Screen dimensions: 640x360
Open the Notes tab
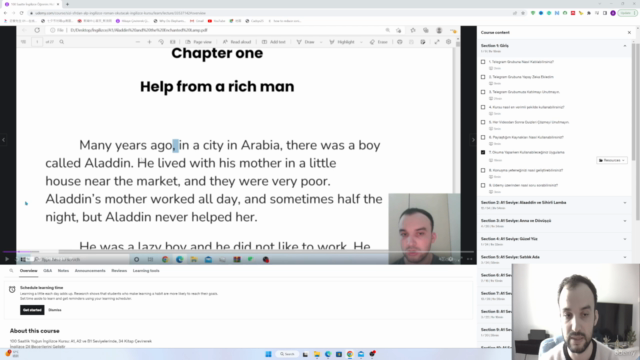pyautogui.click(x=63, y=271)
